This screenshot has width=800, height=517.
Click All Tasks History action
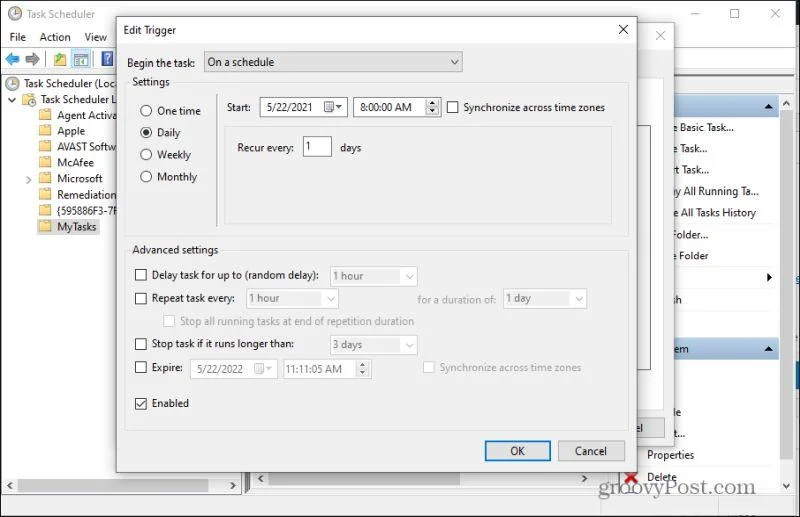tap(714, 213)
